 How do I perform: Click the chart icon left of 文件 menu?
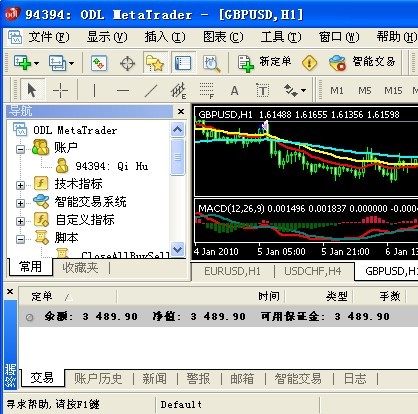point(15,37)
